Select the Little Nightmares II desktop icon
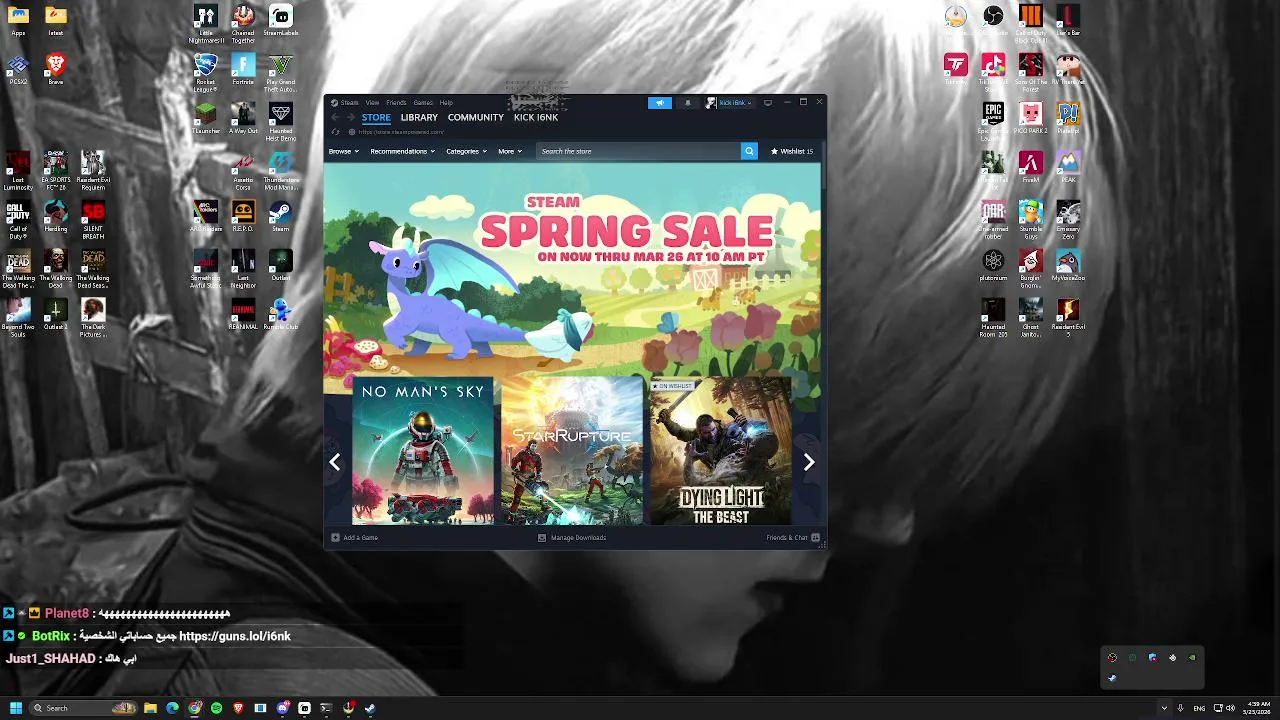The height and width of the screenshot is (720, 1280). click(x=205, y=24)
